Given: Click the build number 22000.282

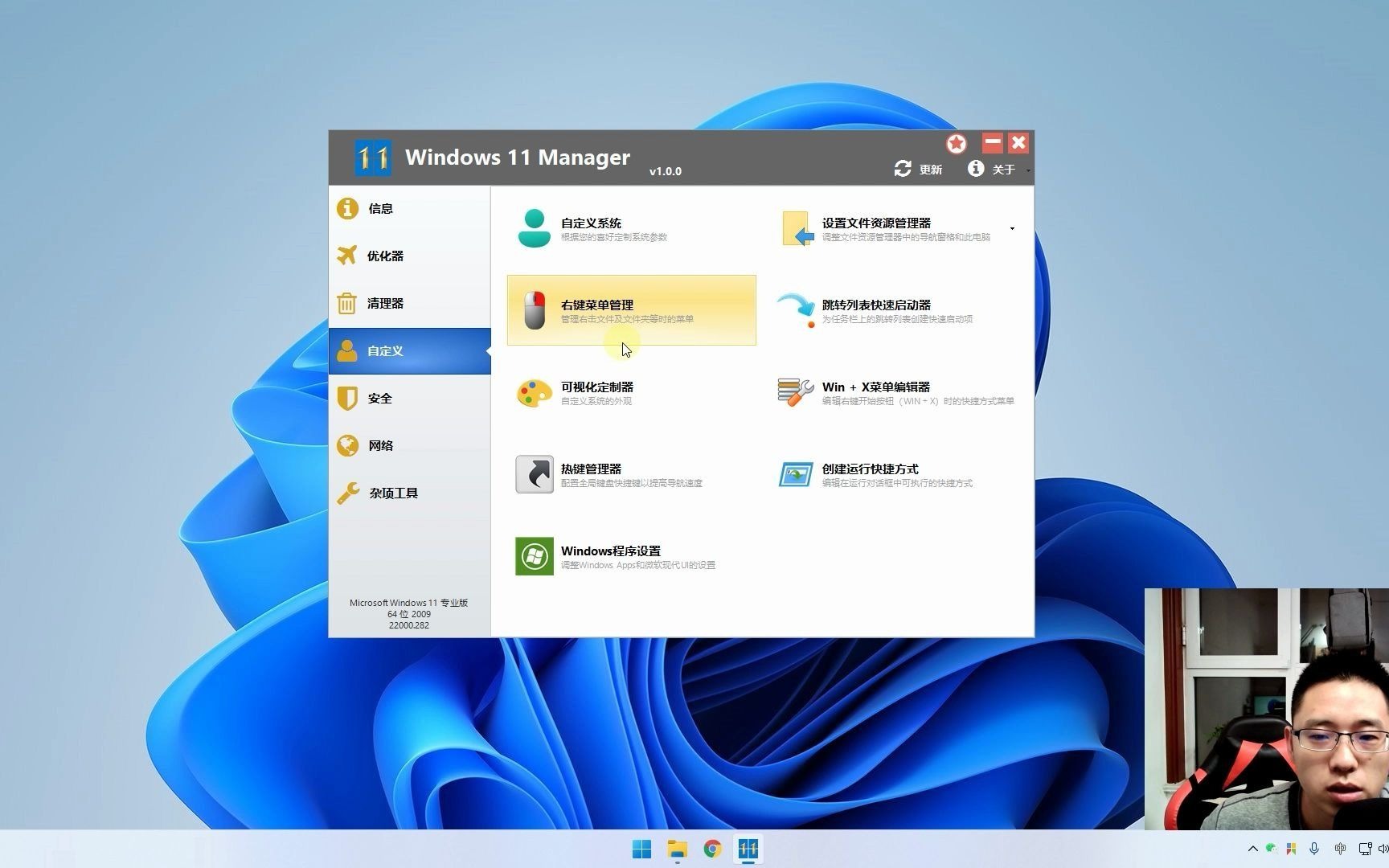Looking at the screenshot, I should (408, 625).
